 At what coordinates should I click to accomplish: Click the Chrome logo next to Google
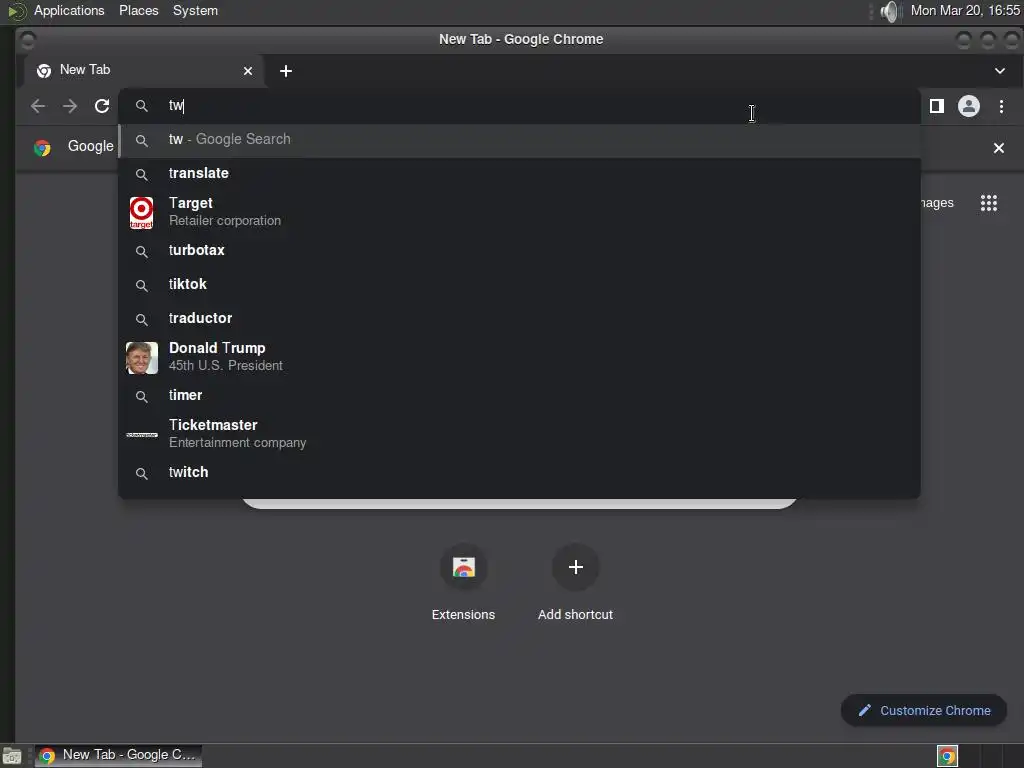(x=42, y=148)
